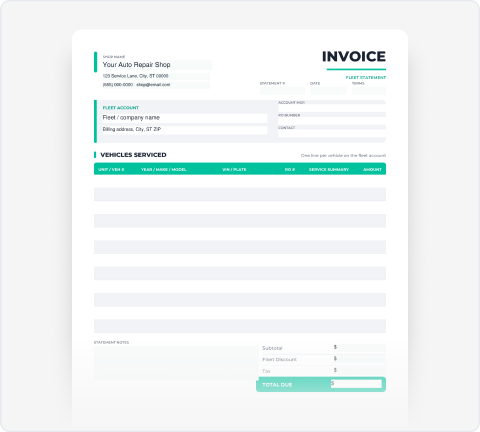Select the Date input field

[328, 91]
